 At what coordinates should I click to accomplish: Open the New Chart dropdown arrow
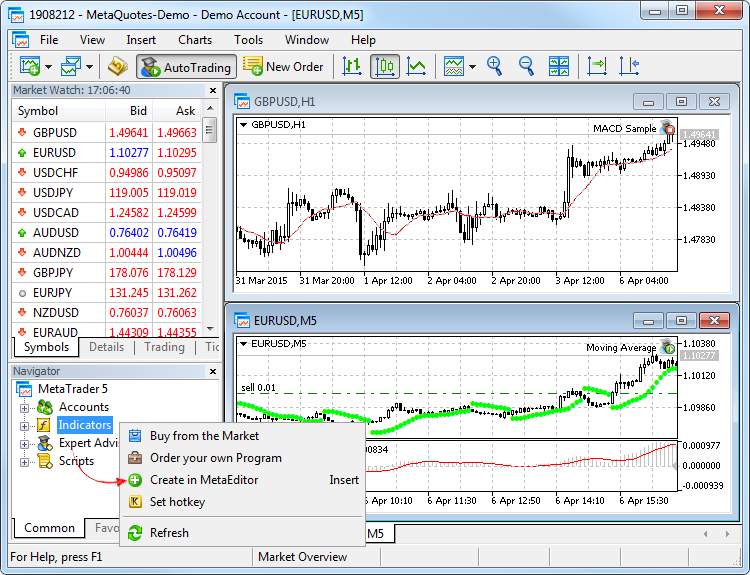[48, 67]
